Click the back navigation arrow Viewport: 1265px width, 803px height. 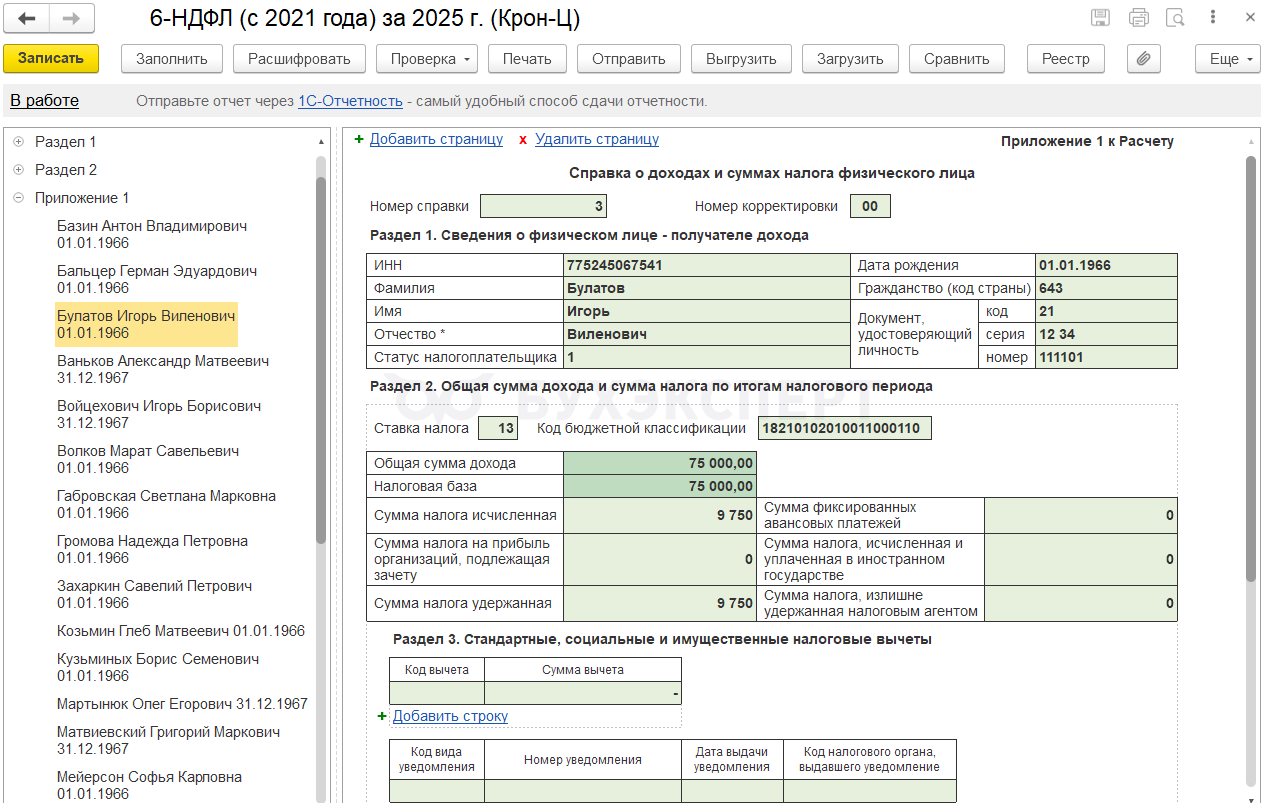(28, 19)
